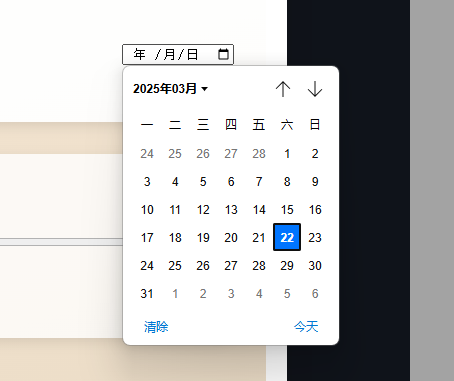Select March 5 in the calendar
The width and height of the screenshot is (454, 381).
[203, 182]
